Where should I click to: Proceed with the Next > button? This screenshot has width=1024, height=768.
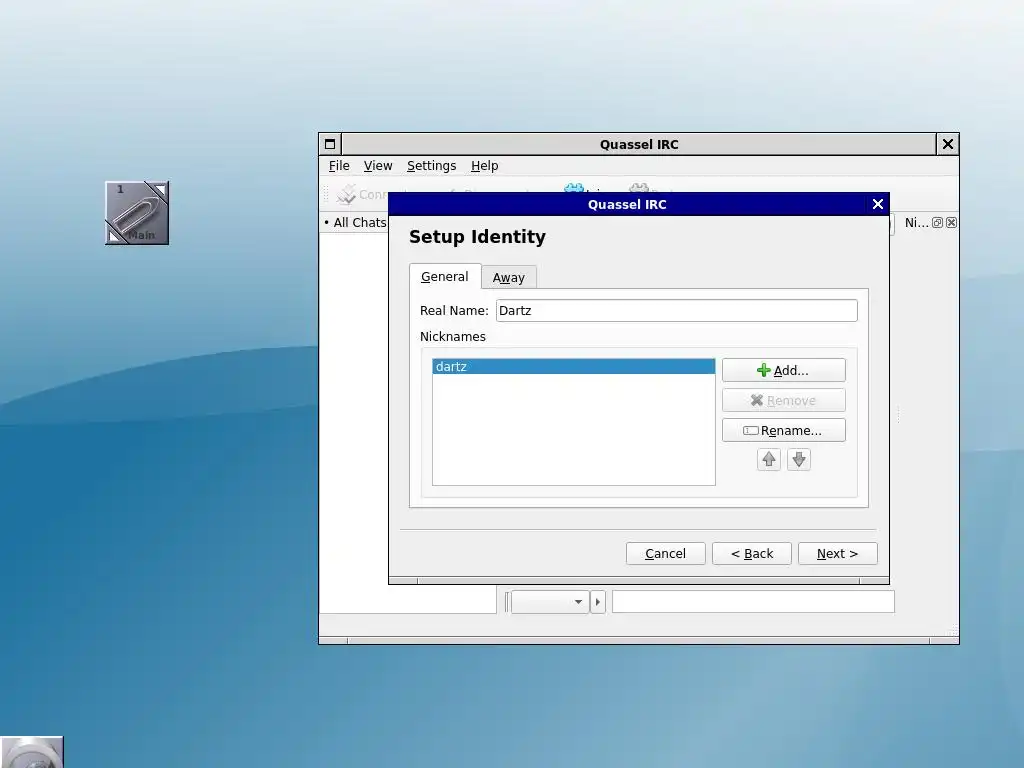pyautogui.click(x=837, y=554)
